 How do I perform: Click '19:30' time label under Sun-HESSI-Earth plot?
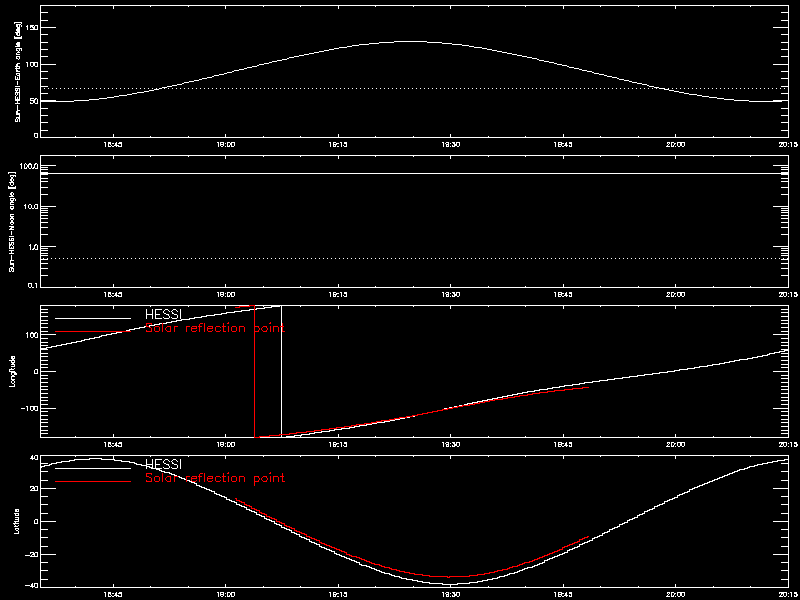point(450,145)
